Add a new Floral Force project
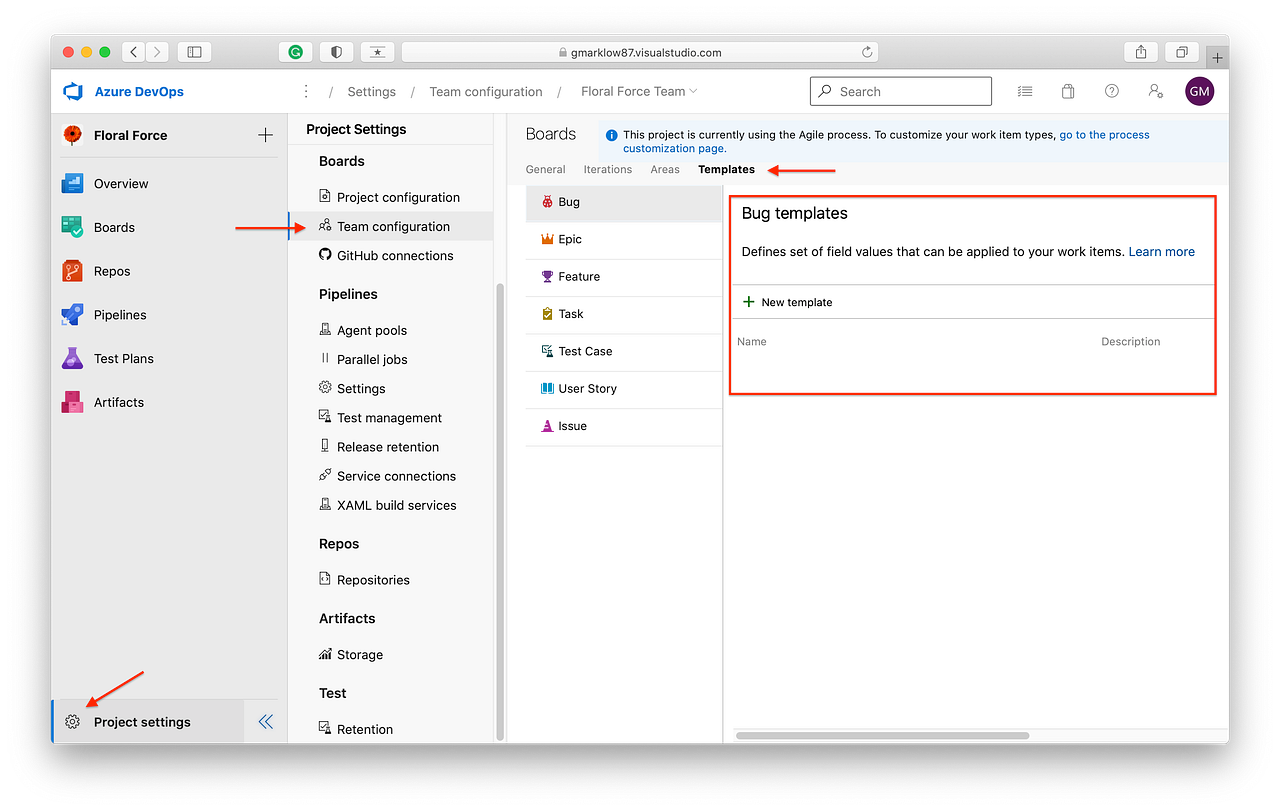 [263, 134]
